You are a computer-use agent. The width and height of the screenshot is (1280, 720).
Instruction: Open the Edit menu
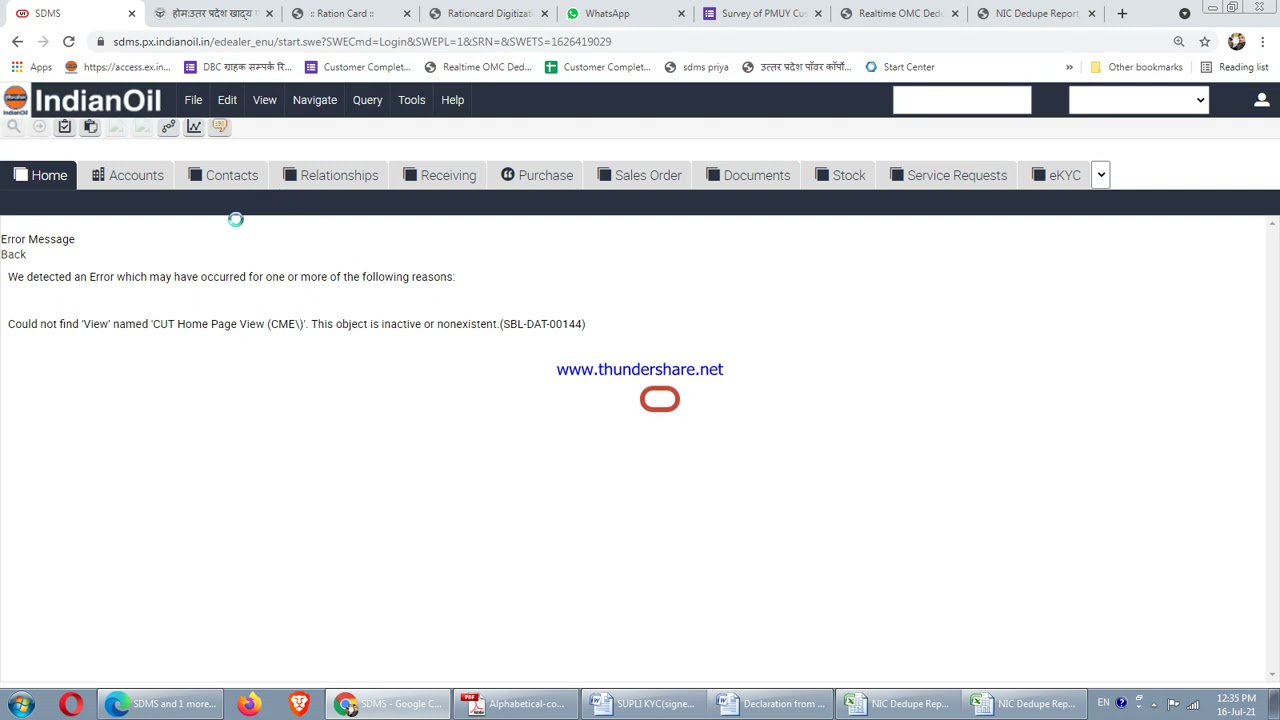coord(227,100)
